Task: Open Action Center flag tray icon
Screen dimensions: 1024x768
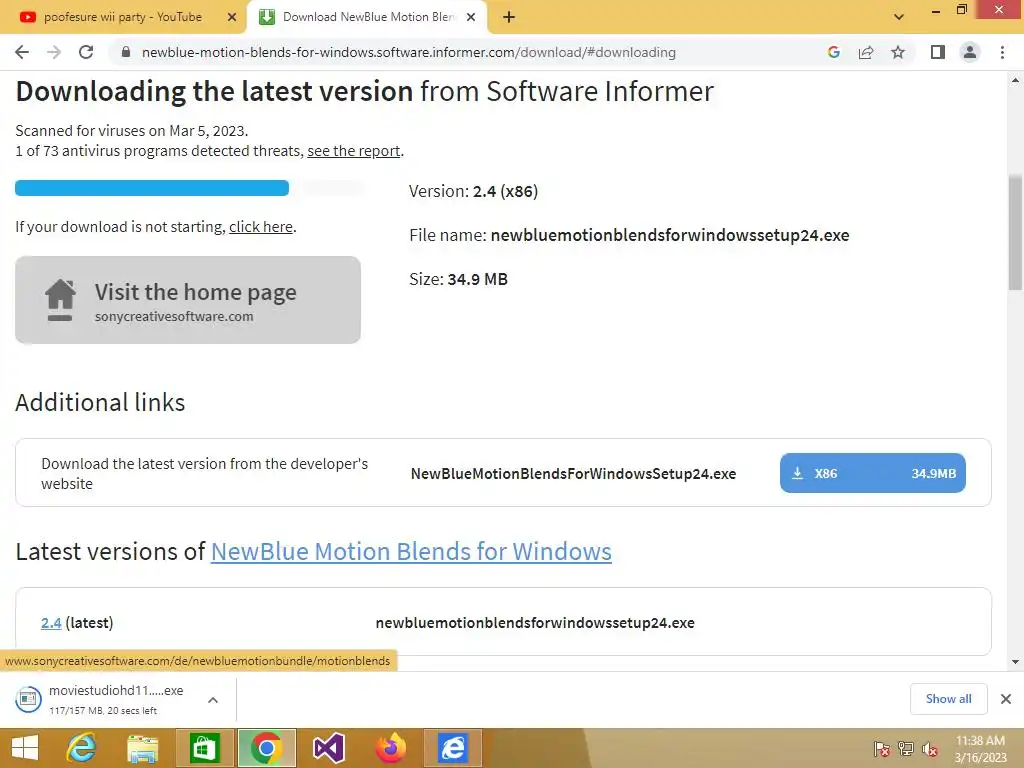Action: (x=882, y=749)
